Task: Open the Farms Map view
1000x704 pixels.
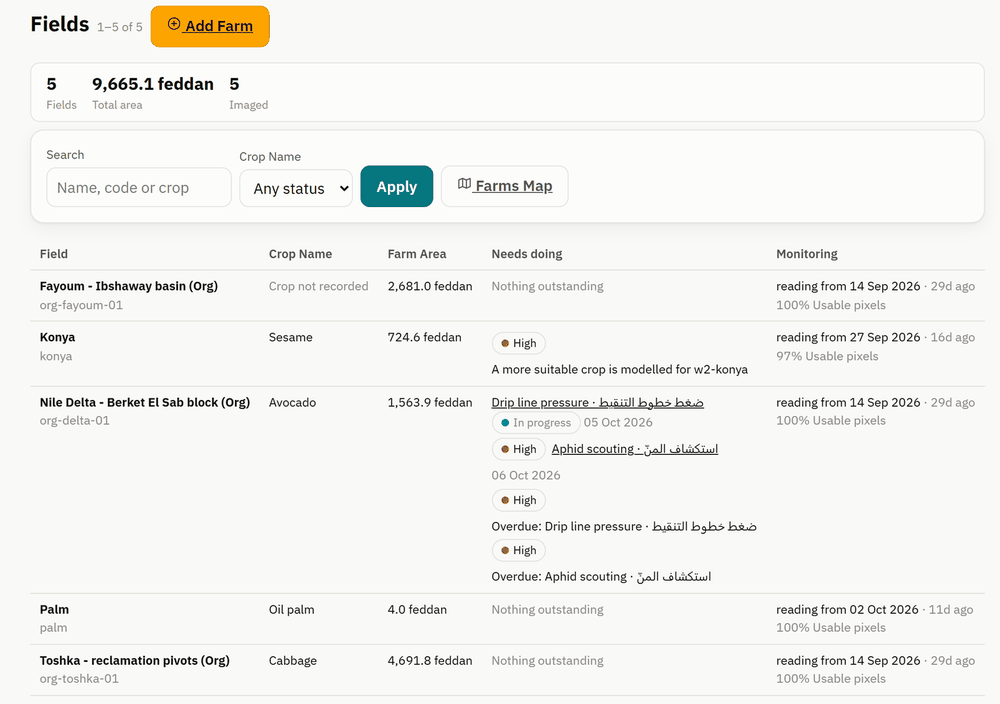Action: pyautogui.click(x=504, y=186)
